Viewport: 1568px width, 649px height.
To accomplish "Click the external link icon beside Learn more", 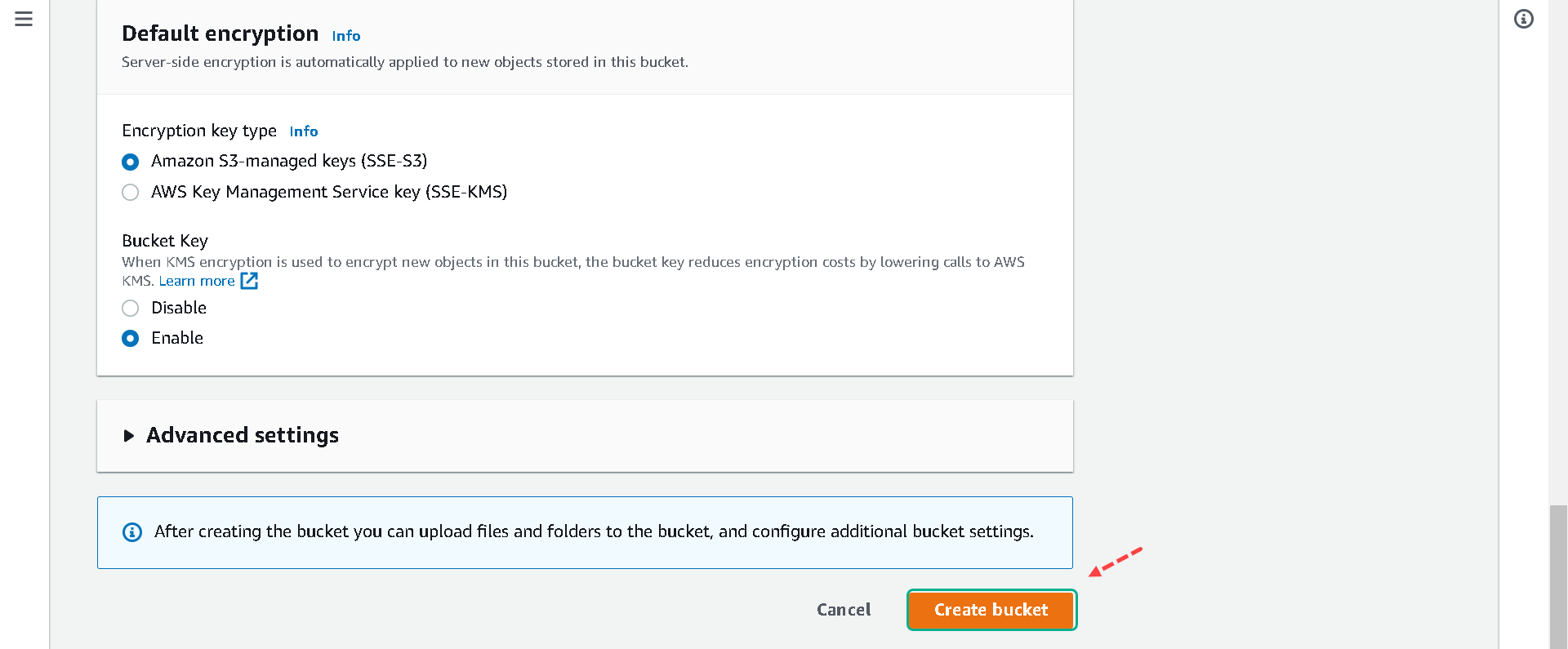I will 249,281.
